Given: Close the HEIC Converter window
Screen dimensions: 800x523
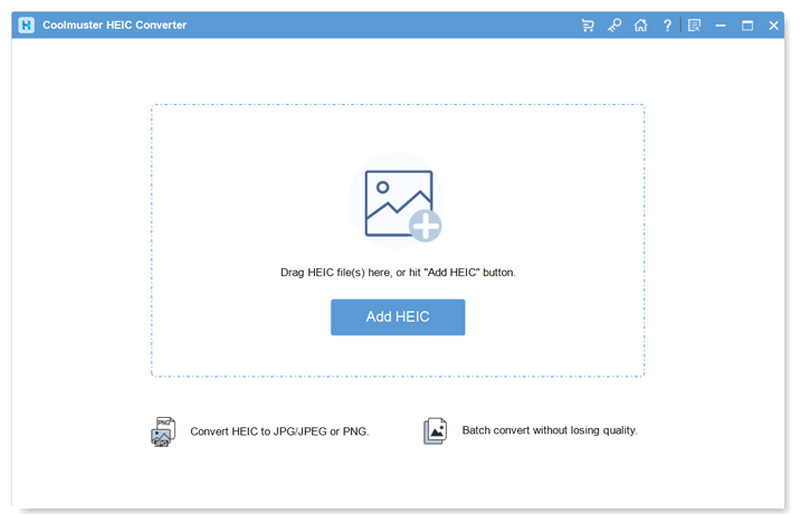Looking at the screenshot, I should (773, 25).
